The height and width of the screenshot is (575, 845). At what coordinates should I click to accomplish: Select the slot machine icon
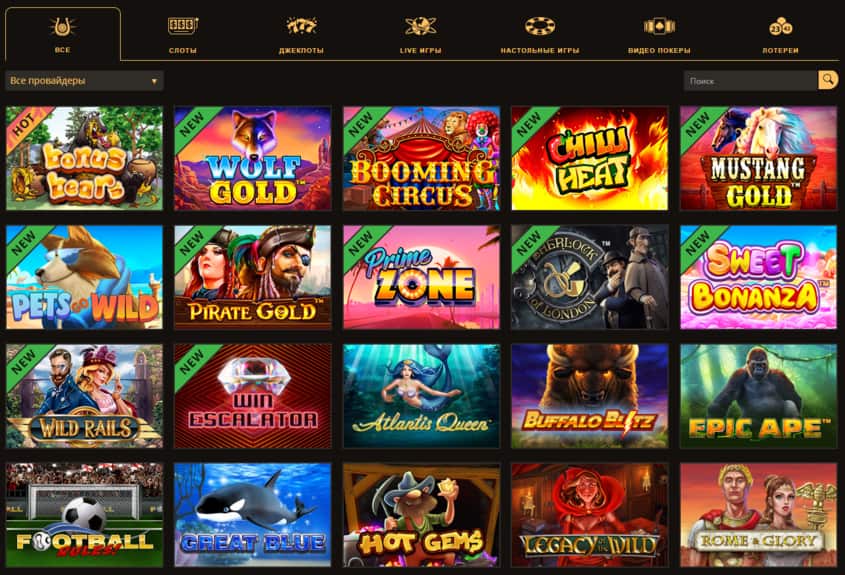[183, 26]
